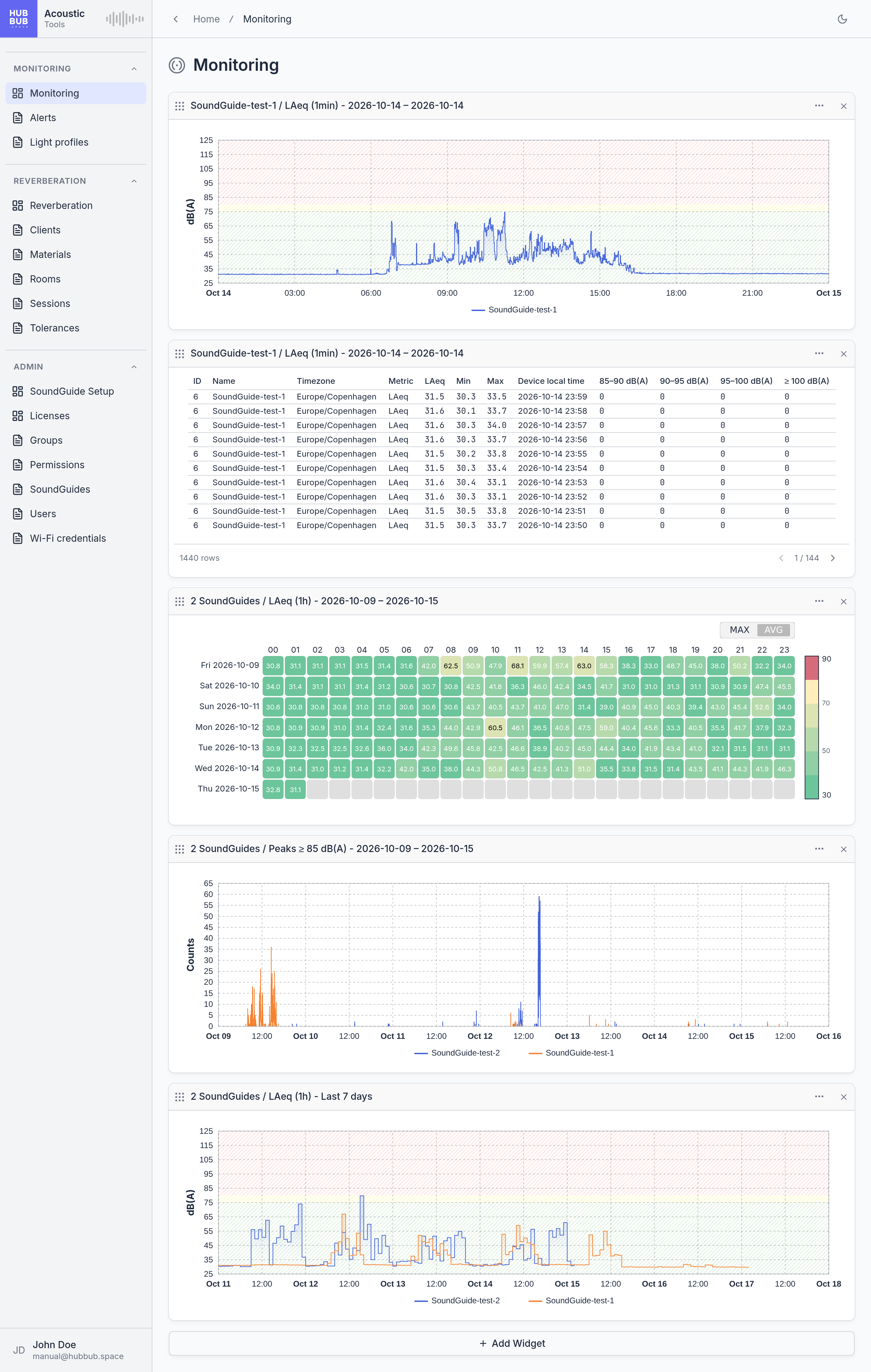
Task: Grab drag handle of the first LAeq (1min) chart widget
Action: coord(179,106)
